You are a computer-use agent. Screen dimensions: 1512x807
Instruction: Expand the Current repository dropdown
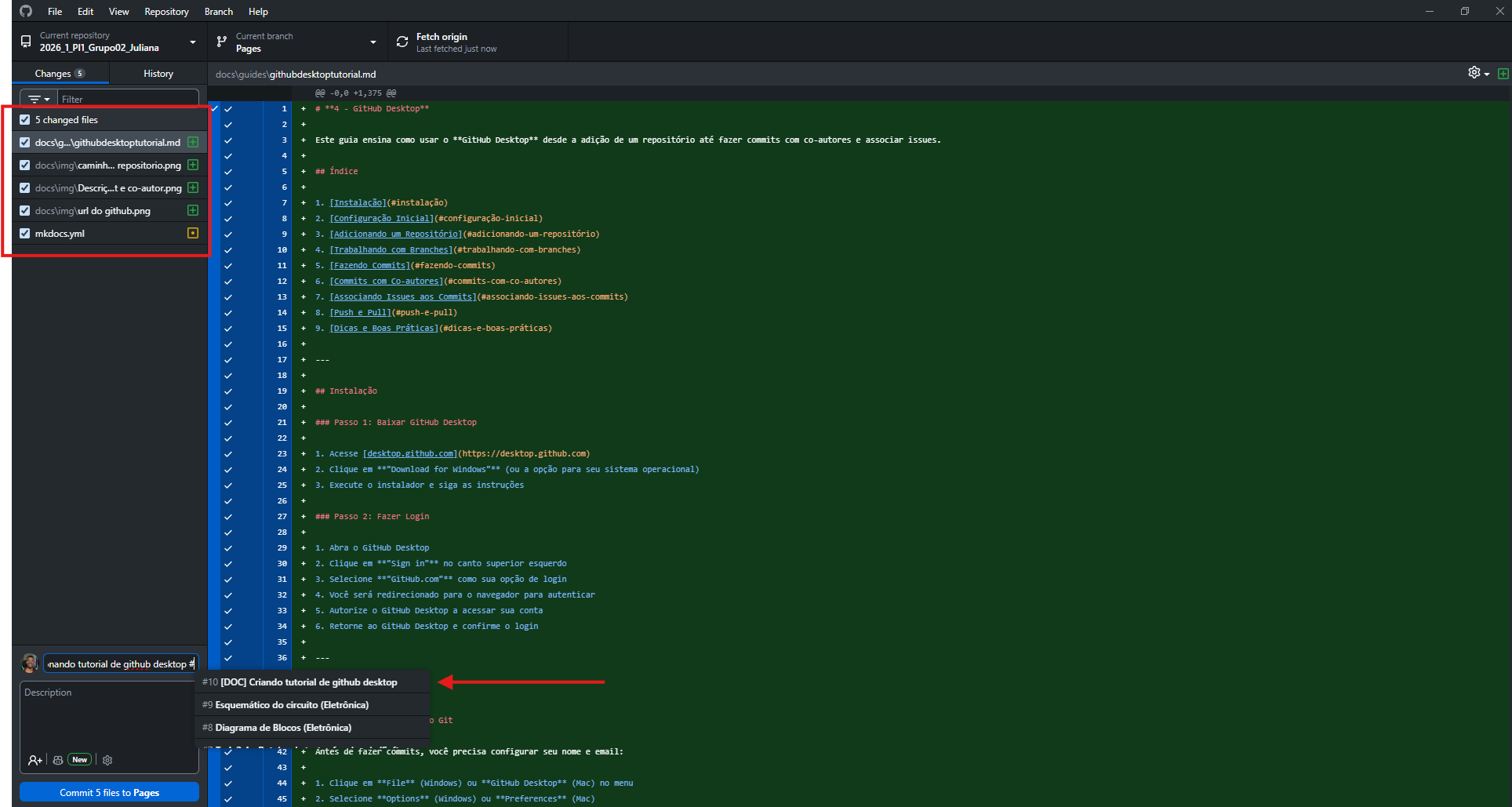click(x=110, y=42)
